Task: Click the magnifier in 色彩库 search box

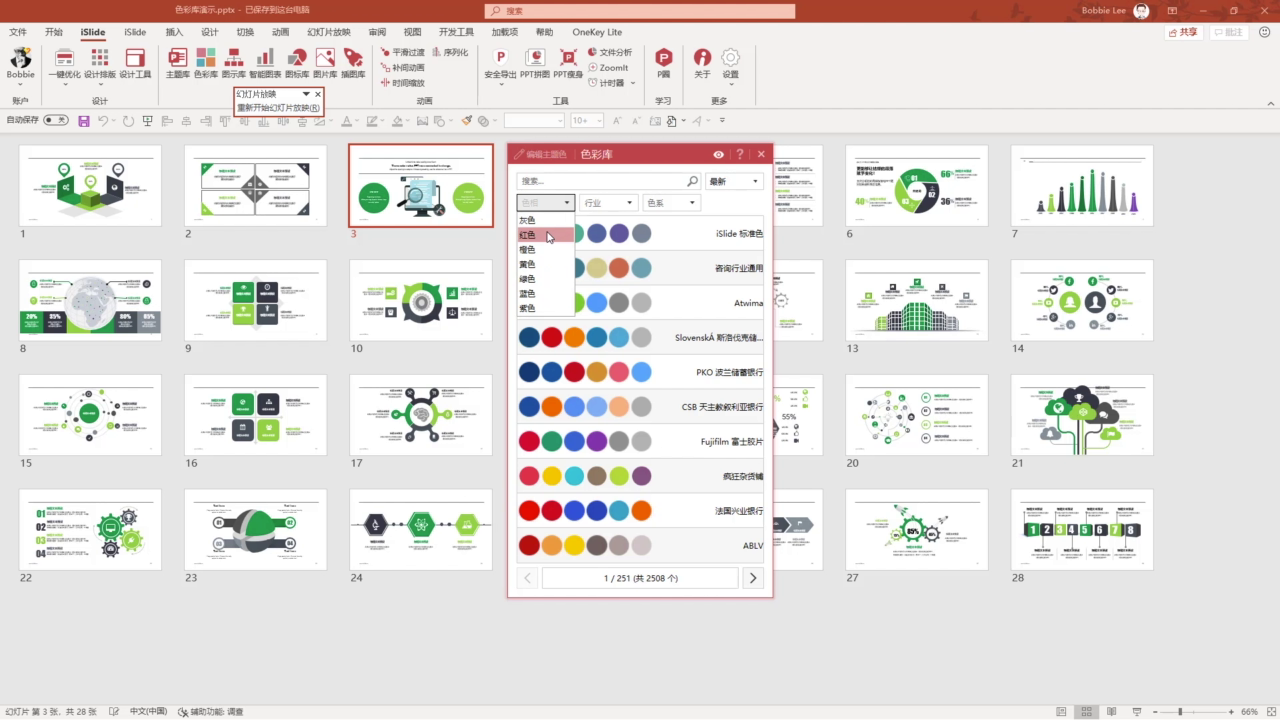Action: tap(692, 181)
